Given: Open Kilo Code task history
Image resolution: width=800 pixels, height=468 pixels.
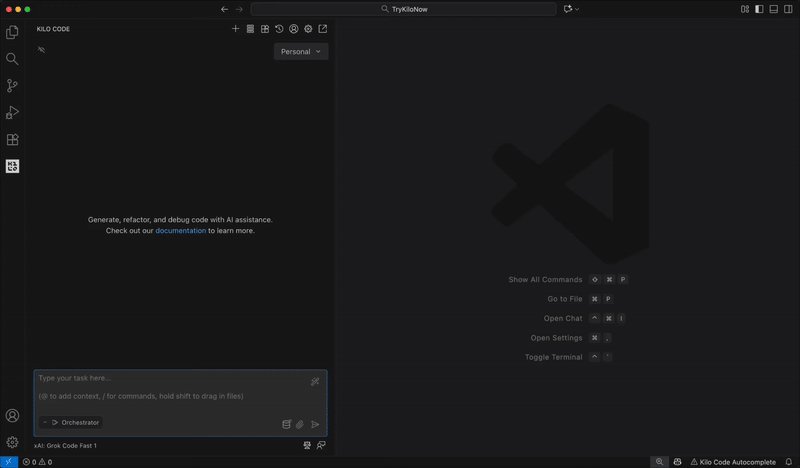Looking at the screenshot, I should tap(279, 29).
